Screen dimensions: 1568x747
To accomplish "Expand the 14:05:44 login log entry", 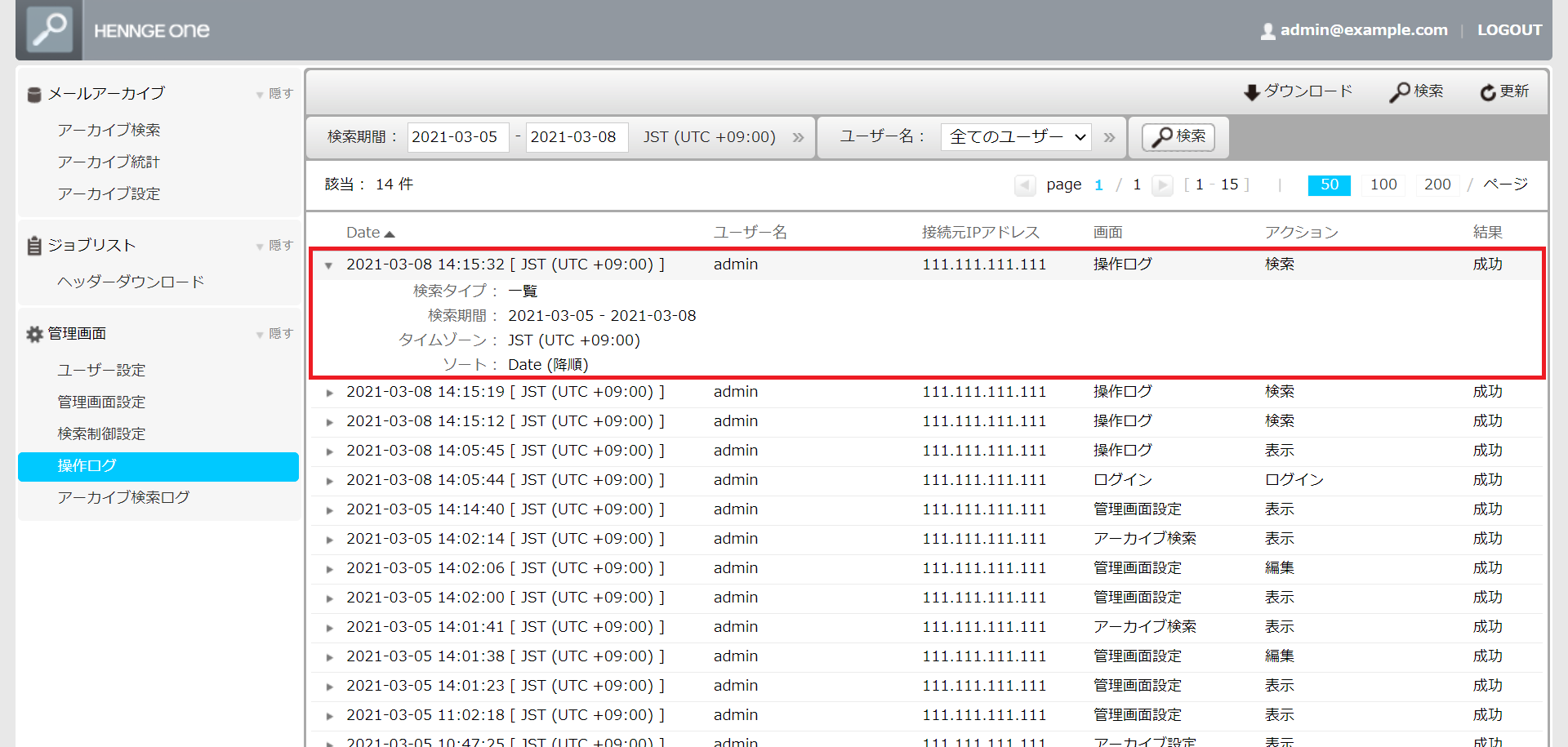I will point(330,481).
